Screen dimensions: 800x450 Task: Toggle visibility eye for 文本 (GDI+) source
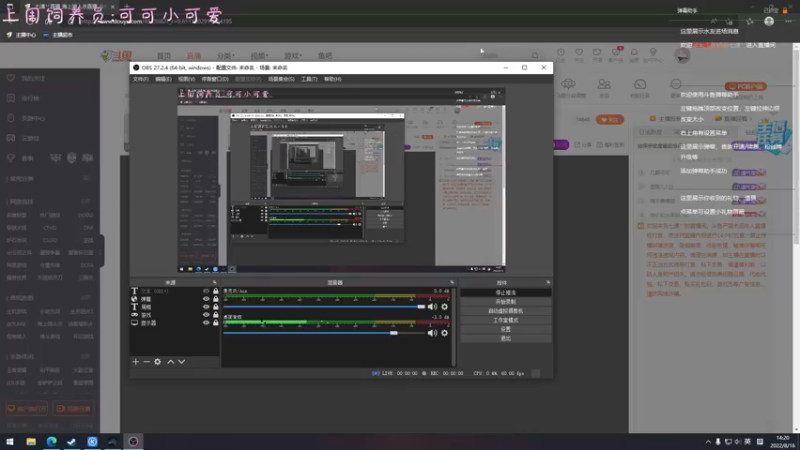[206, 291]
